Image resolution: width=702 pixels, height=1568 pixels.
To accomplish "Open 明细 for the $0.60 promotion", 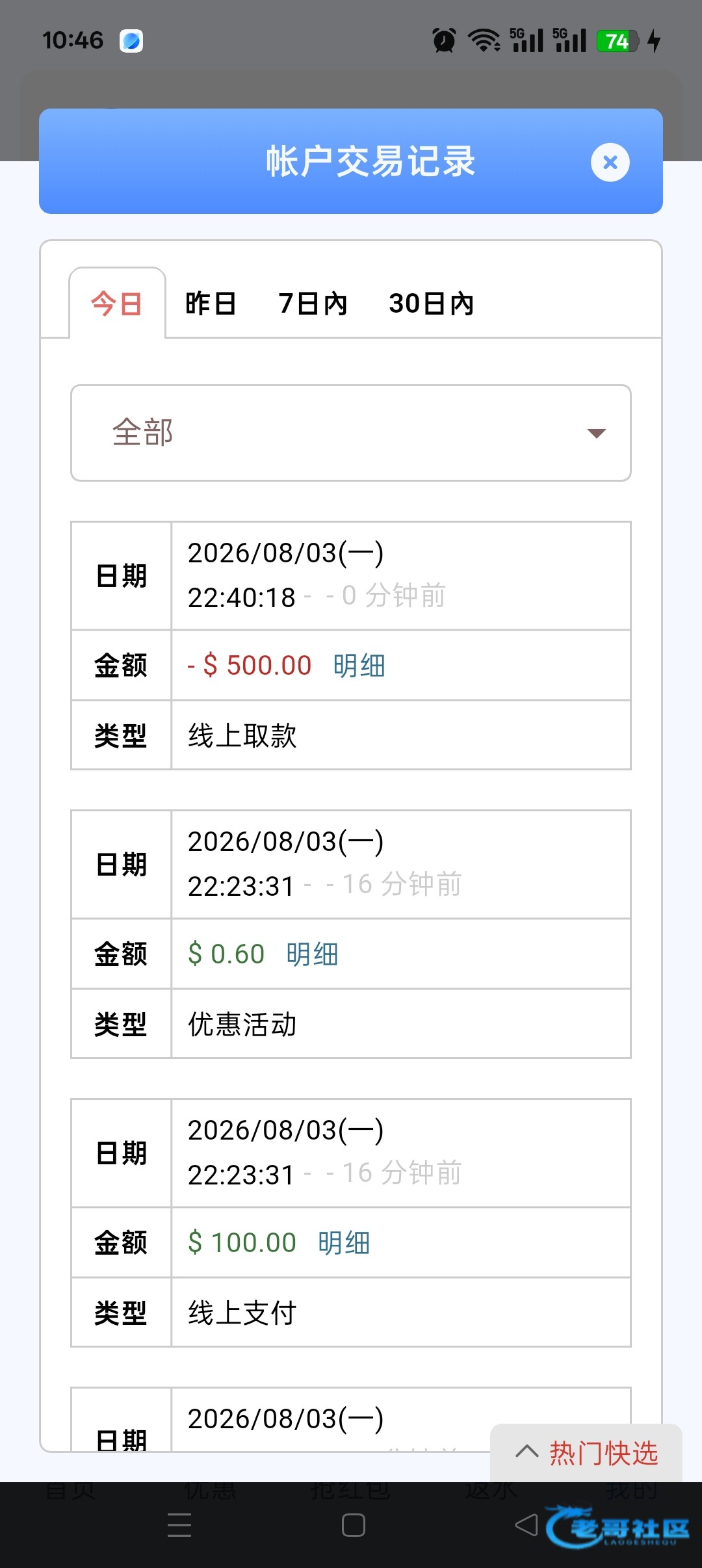I will 312,954.
